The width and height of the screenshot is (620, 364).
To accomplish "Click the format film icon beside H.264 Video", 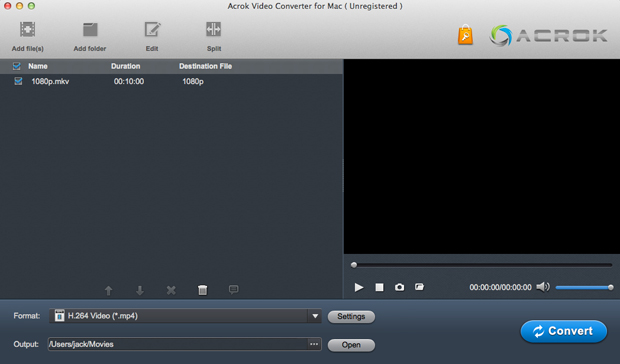I will 59,316.
